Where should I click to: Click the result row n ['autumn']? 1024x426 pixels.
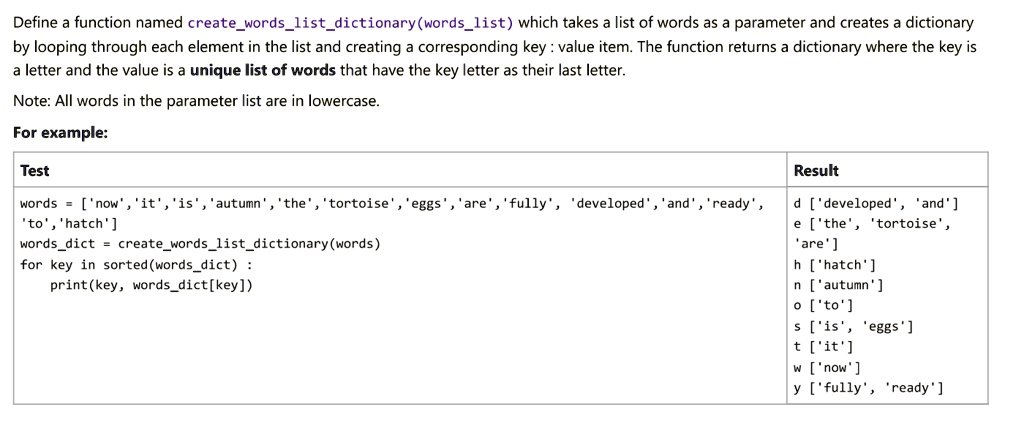(839, 286)
